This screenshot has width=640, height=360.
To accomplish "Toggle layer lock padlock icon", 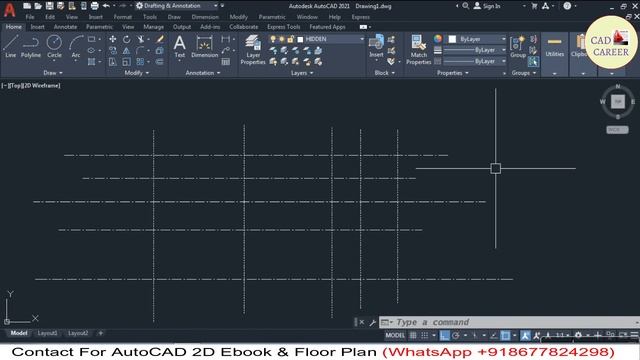I will click(x=290, y=39).
